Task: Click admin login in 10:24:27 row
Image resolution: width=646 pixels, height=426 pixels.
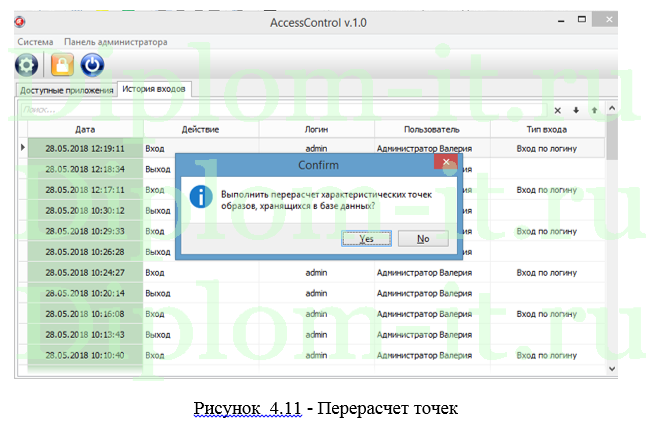Action: click(x=316, y=272)
